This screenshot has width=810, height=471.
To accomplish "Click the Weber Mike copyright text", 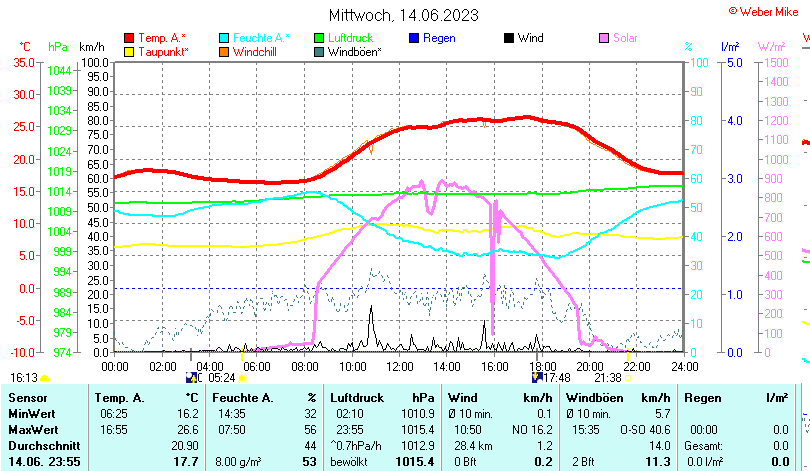I will point(765,11).
